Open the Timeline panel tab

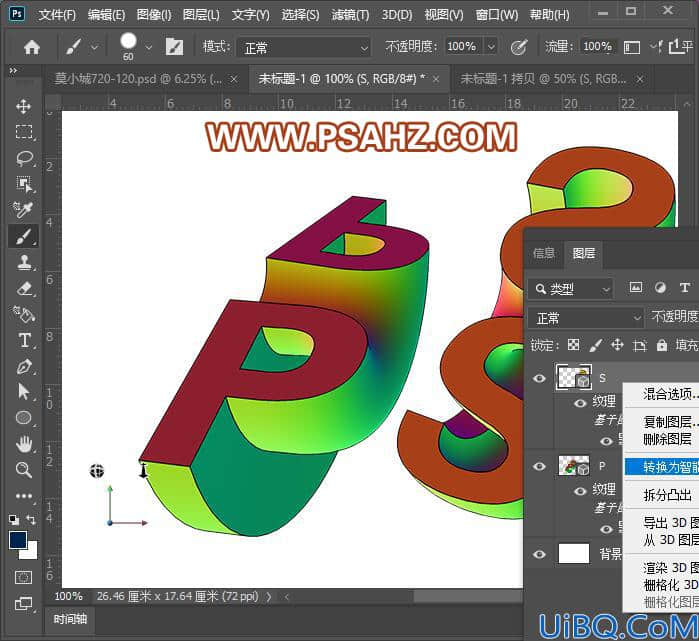[x=70, y=619]
